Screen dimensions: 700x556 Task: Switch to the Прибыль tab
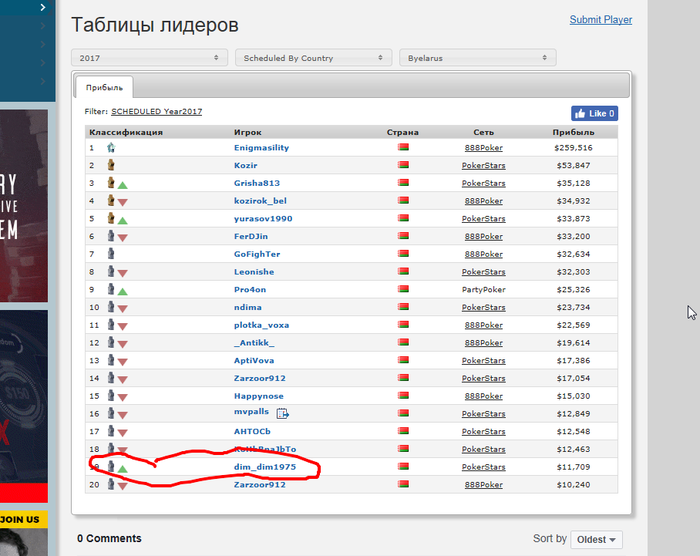pos(104,88)
